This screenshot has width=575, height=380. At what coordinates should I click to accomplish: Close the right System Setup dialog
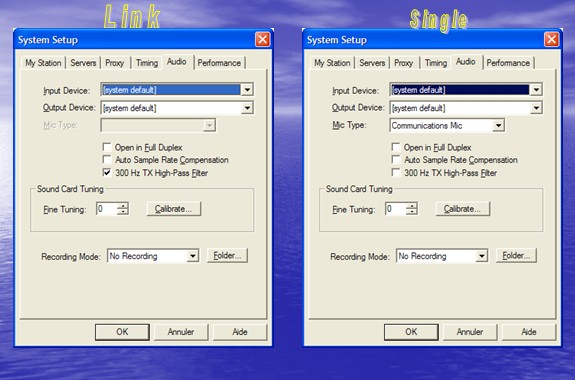coord(551,40)
